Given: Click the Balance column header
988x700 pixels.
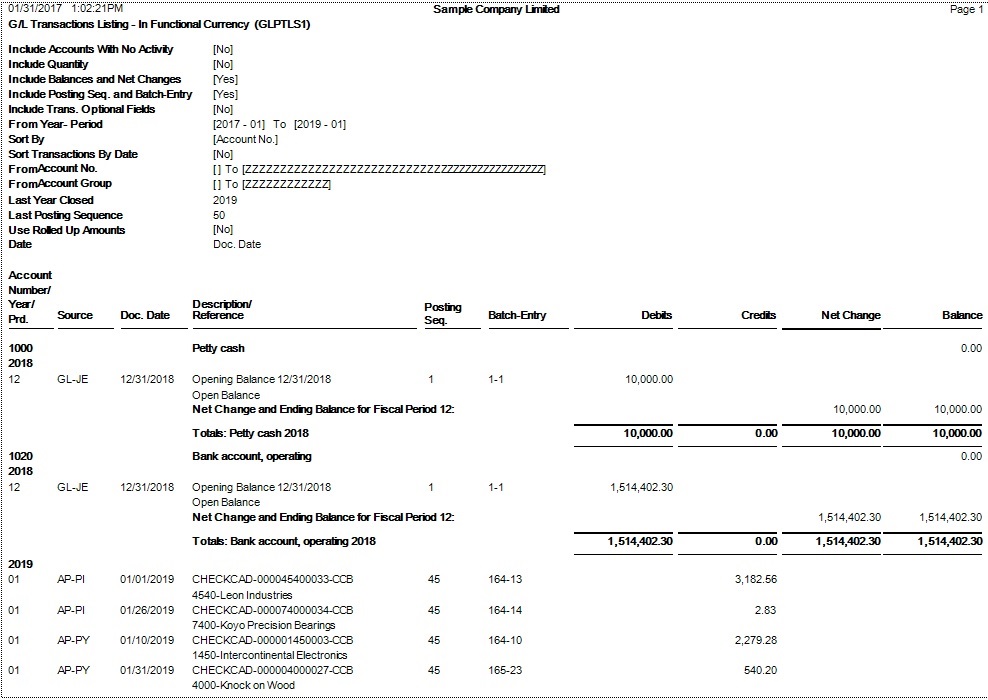Looking at the screenshot, I should coord(962,315).
